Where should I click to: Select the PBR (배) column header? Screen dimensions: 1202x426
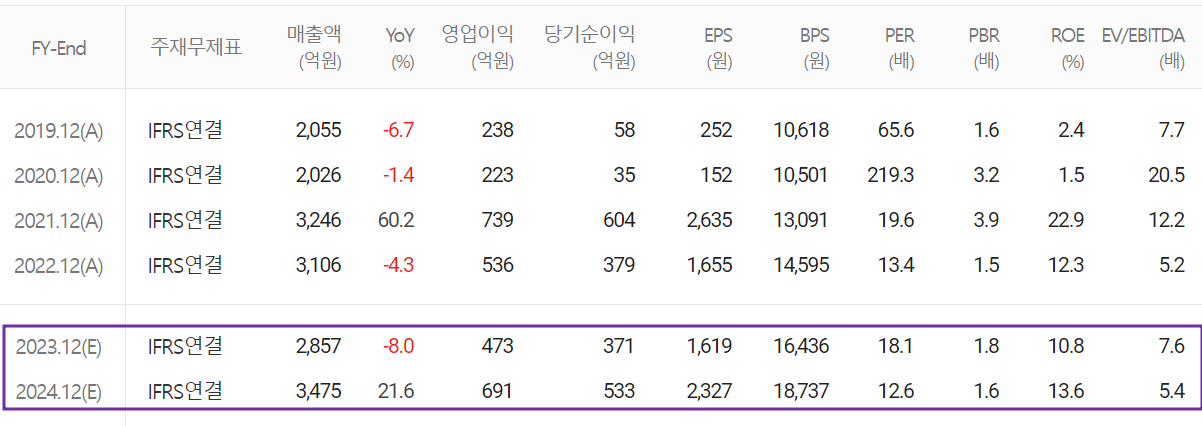click(983, 47)
